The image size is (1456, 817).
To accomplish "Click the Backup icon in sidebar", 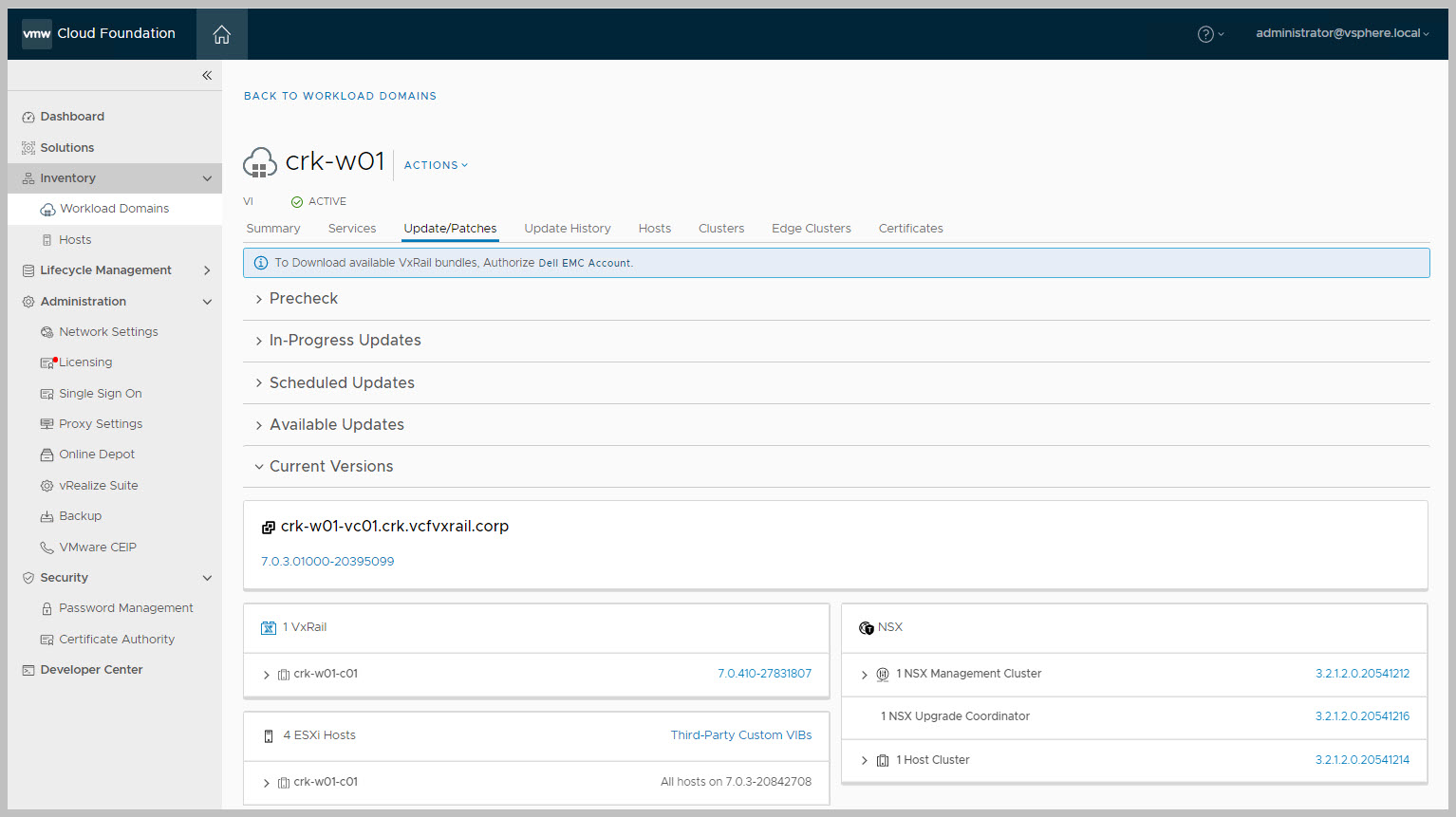I will [47, 516].
